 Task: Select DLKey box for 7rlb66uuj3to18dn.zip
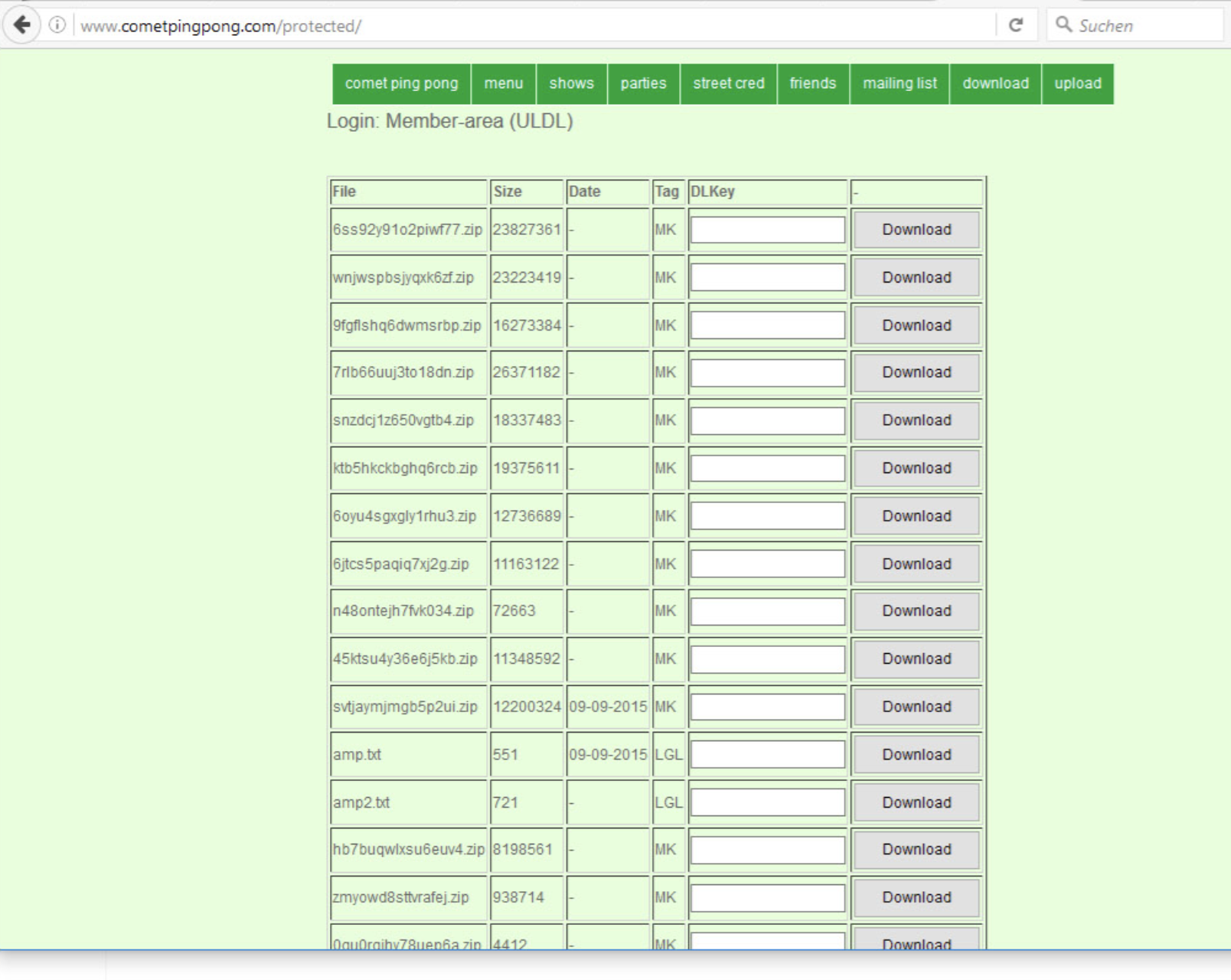pyautogui.click(x=767, y=373)
